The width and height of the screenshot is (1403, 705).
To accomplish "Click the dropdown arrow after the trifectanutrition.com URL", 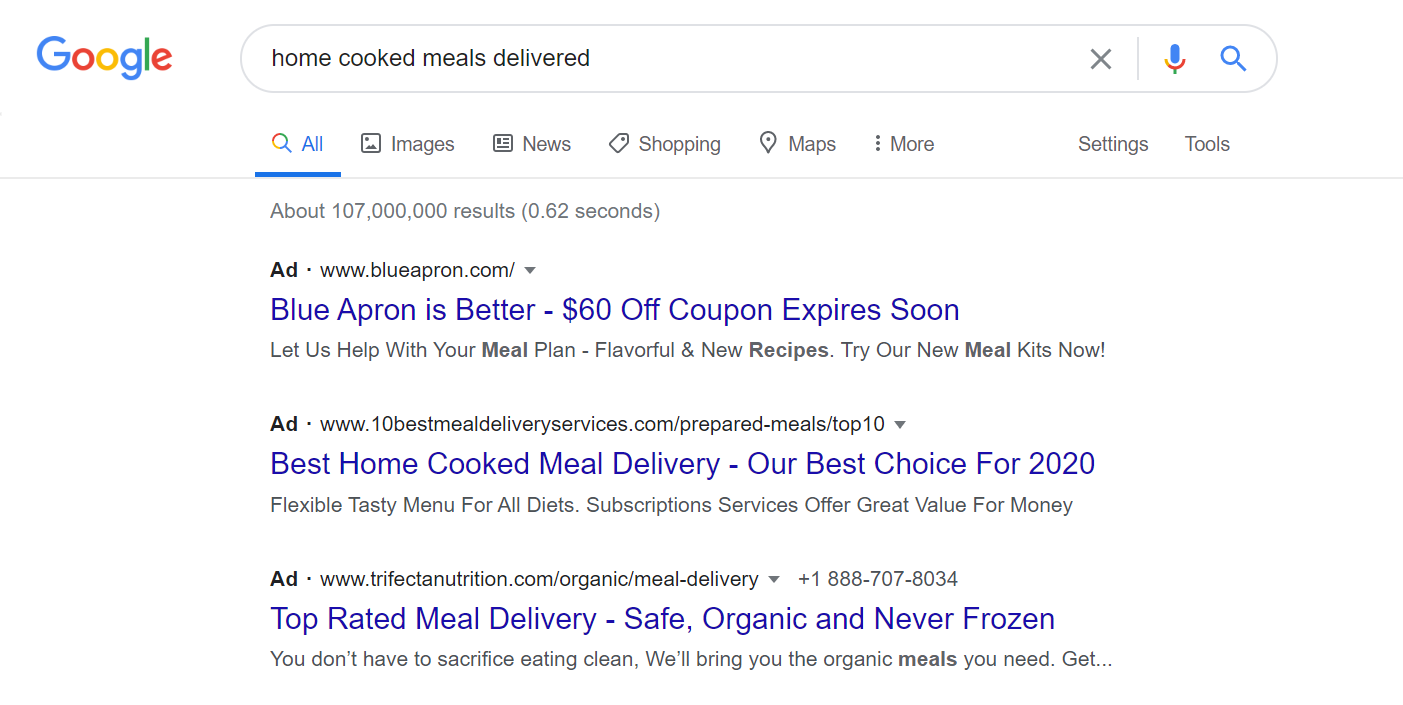I will (774, 580).
